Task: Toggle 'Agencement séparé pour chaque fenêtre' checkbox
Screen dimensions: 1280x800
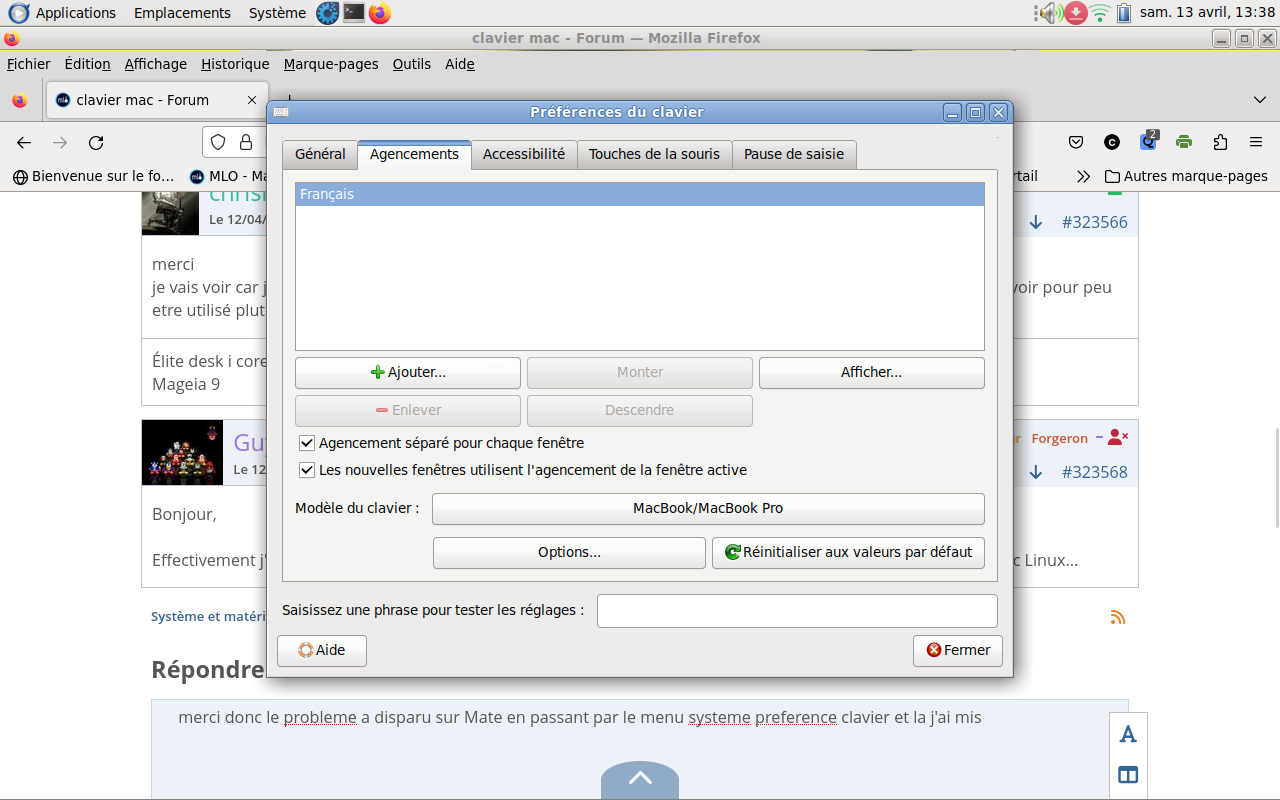Action: pyautogui.click(x=307, y=443)
